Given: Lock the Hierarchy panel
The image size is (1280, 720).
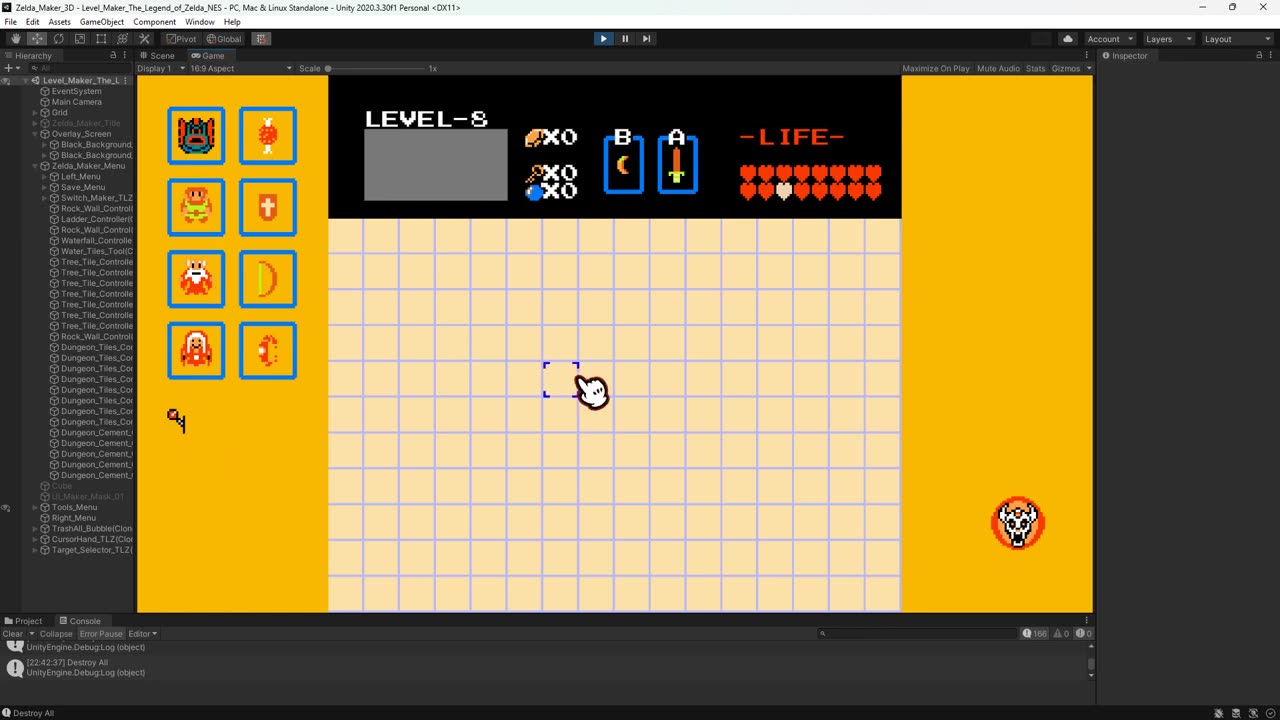Looking at the screenshot, I should (113, 55).
